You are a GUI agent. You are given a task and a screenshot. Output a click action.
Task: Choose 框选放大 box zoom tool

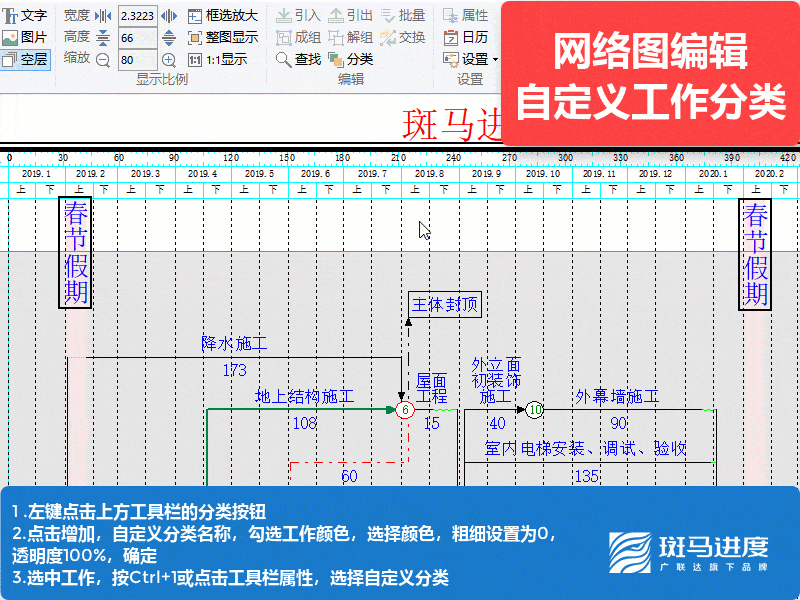223,16
